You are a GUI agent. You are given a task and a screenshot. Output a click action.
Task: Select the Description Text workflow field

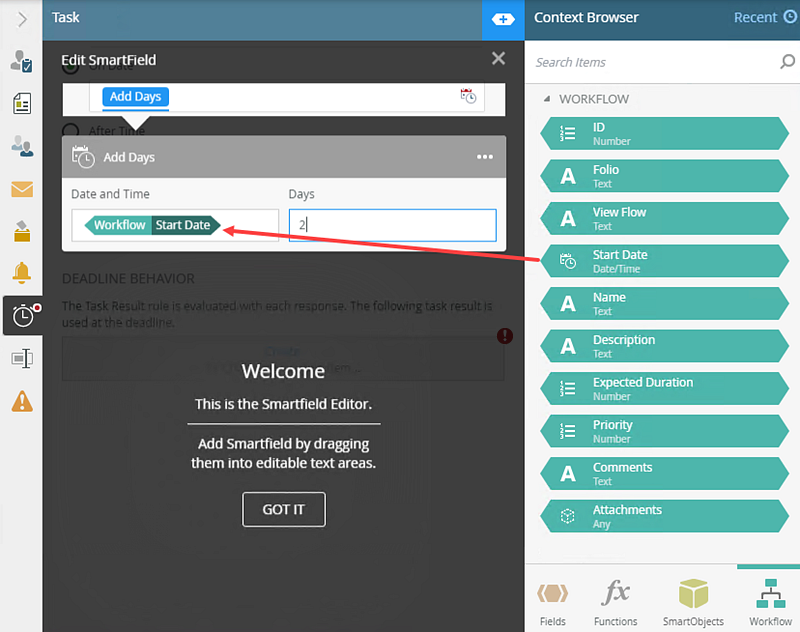[x=665, y=346]
